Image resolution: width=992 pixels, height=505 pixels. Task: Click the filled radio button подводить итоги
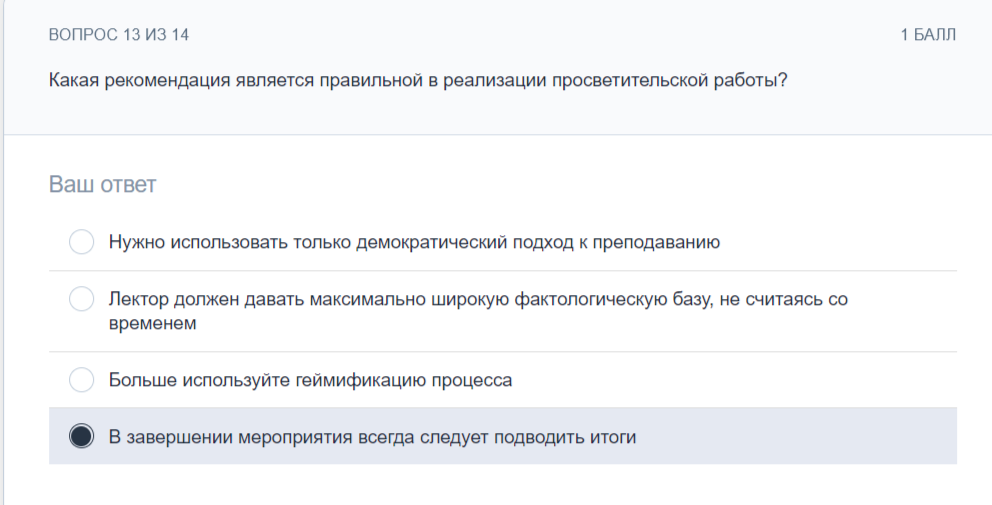tap(82, 436)
